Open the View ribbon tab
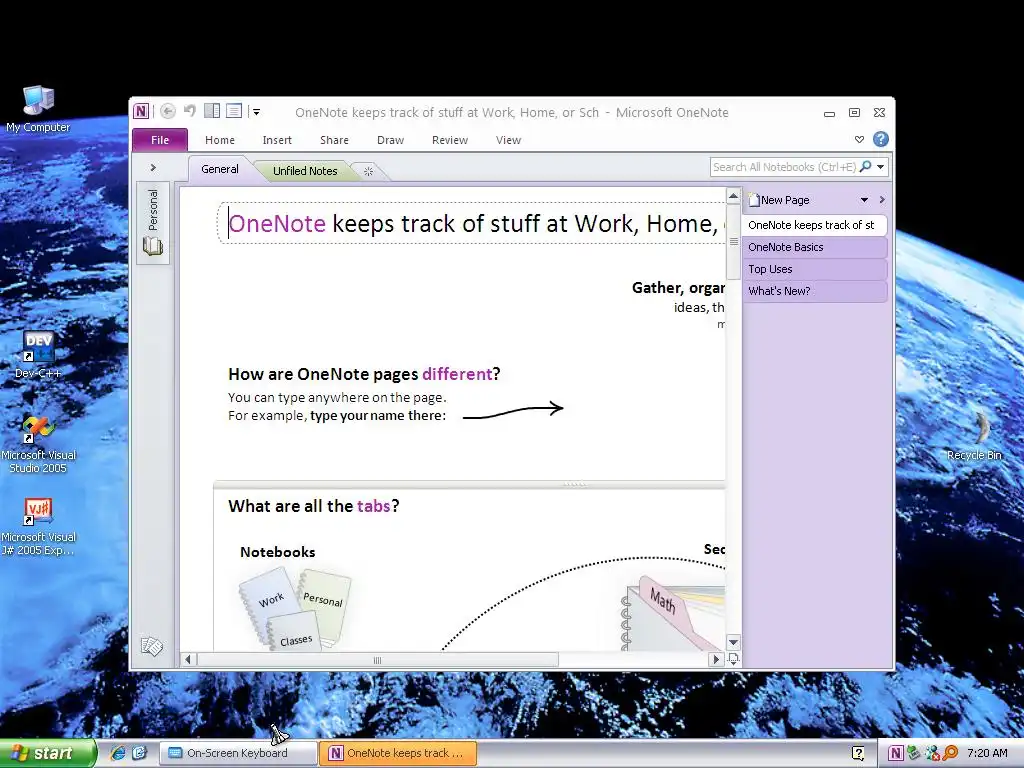This screenshot has width=1024, height=768. click(x=508, y=140)
